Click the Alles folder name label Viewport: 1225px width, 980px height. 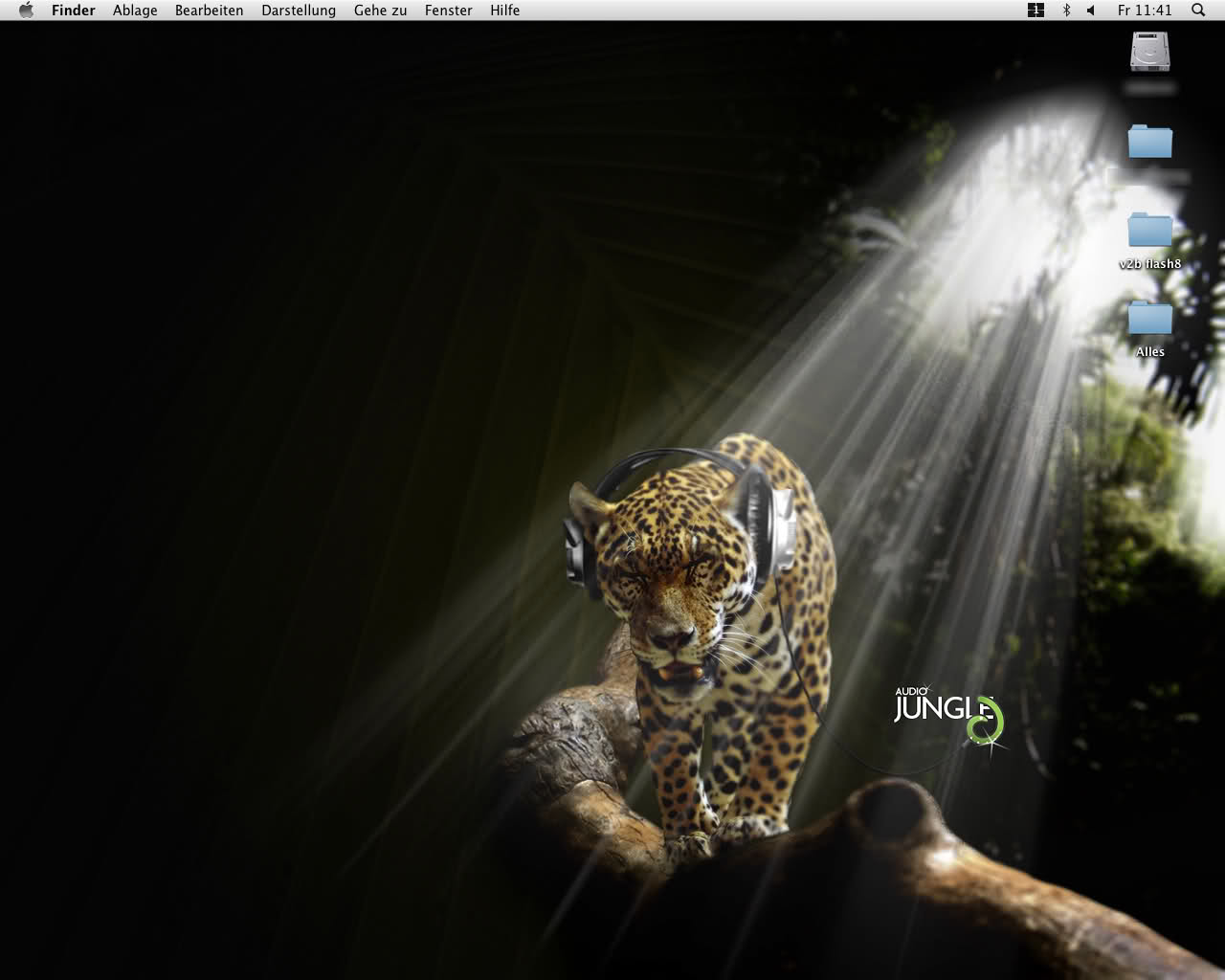(x=1150, y=352)
